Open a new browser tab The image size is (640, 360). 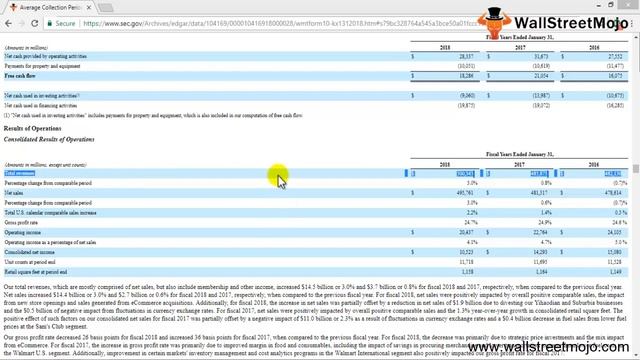point(106,7)
